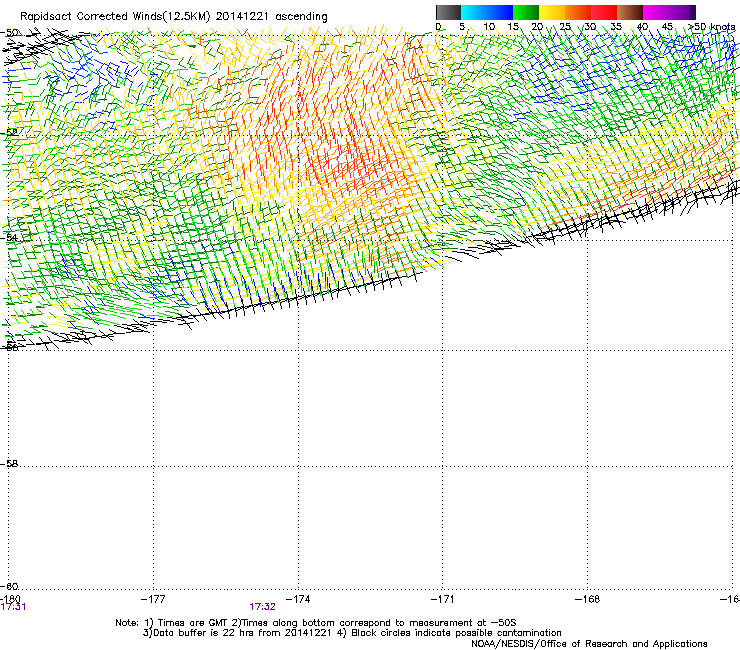This screenshot has width=740, height=650.
Task: Click the orange 25-30 knots legend swatch
Action: [578, 12]
